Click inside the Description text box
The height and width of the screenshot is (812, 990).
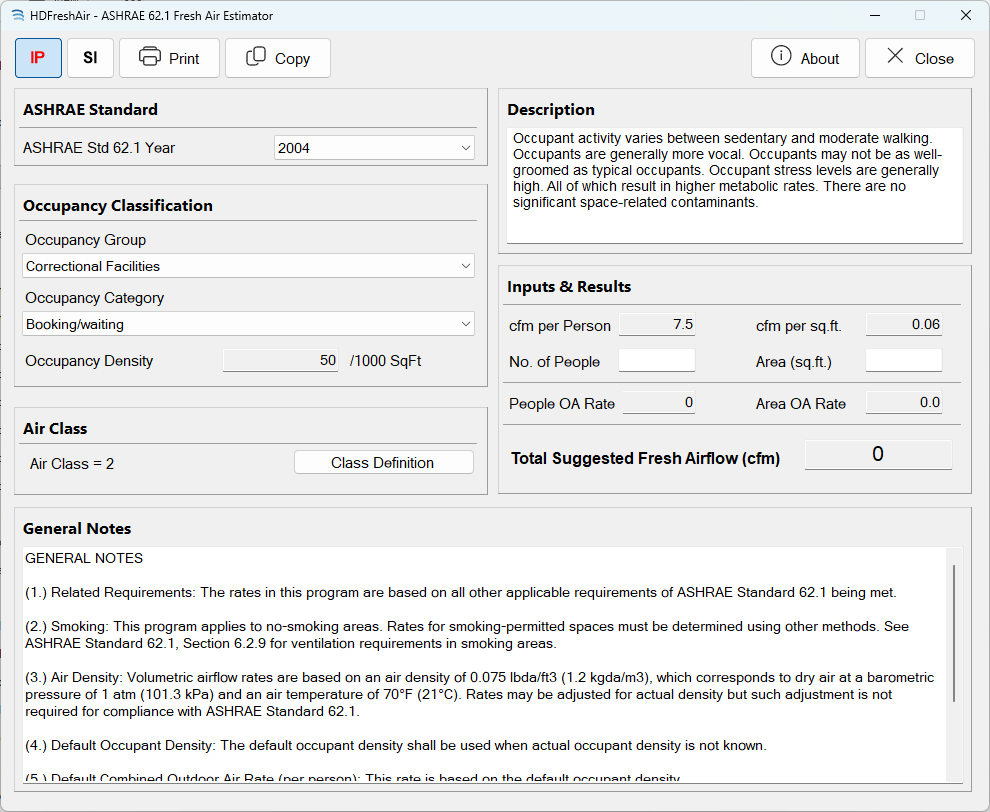(x=735, y=186)
